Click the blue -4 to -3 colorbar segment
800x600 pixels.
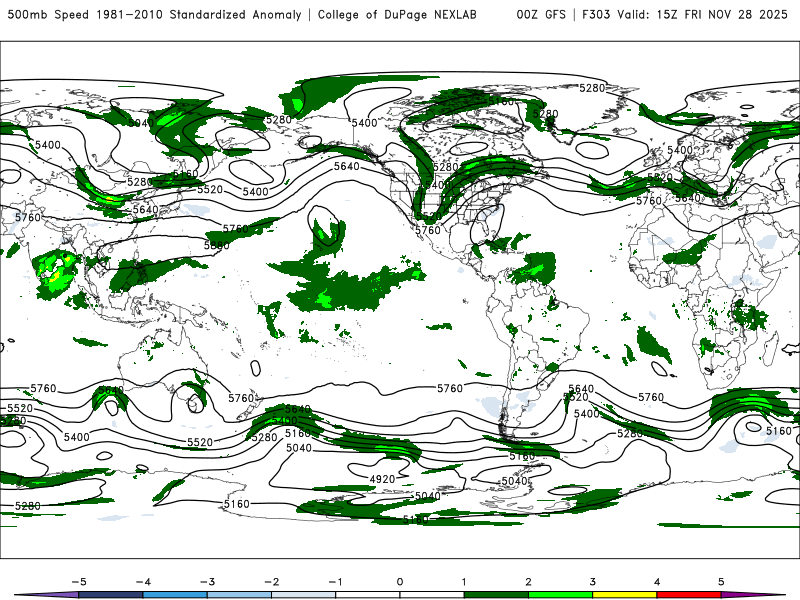click(x=175, y=595)
